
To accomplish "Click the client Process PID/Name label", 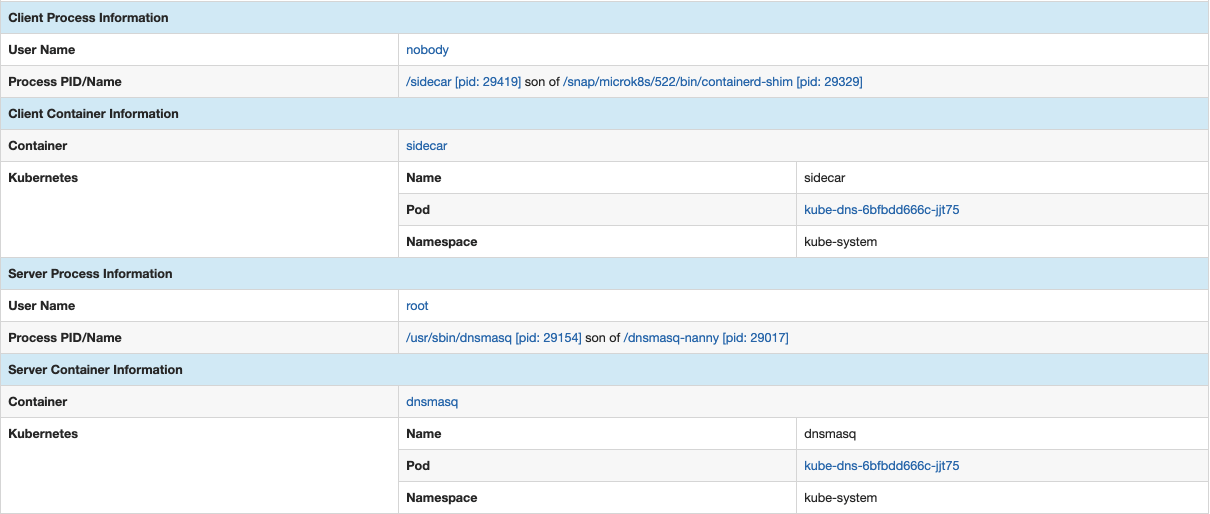I will (x=65, y=81).
